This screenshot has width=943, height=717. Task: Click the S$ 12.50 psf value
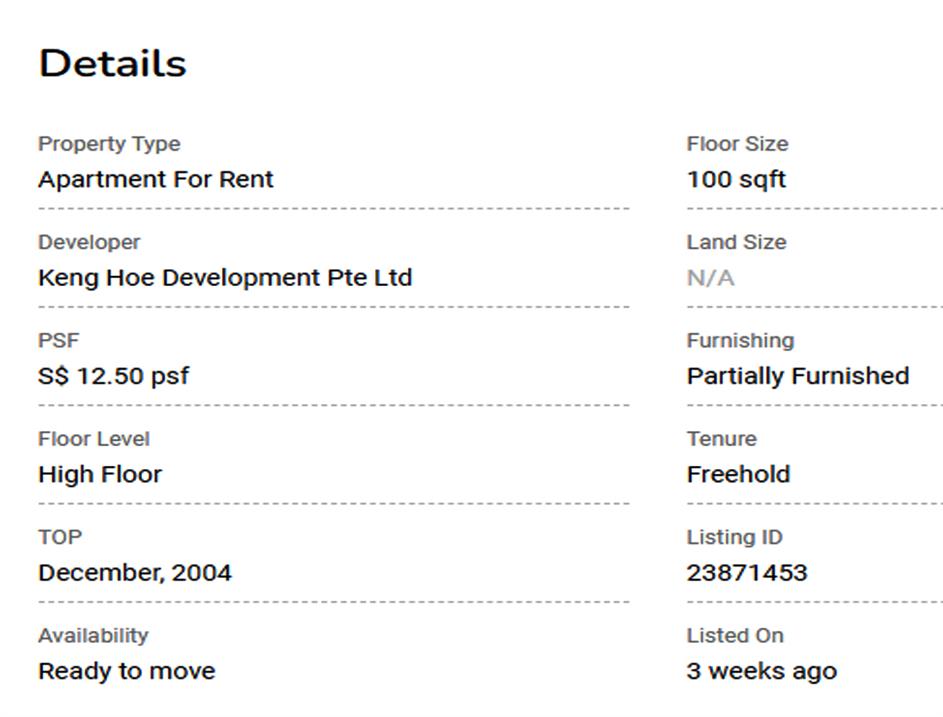pos(113,376)
